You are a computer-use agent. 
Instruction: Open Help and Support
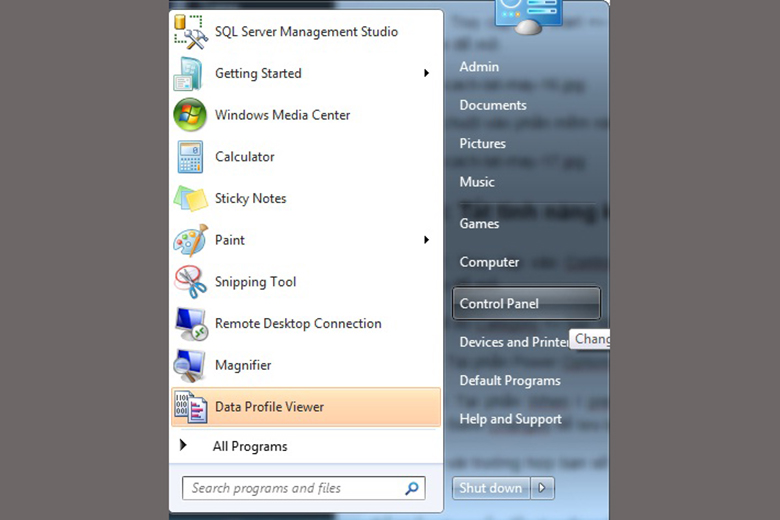(510, 419)
